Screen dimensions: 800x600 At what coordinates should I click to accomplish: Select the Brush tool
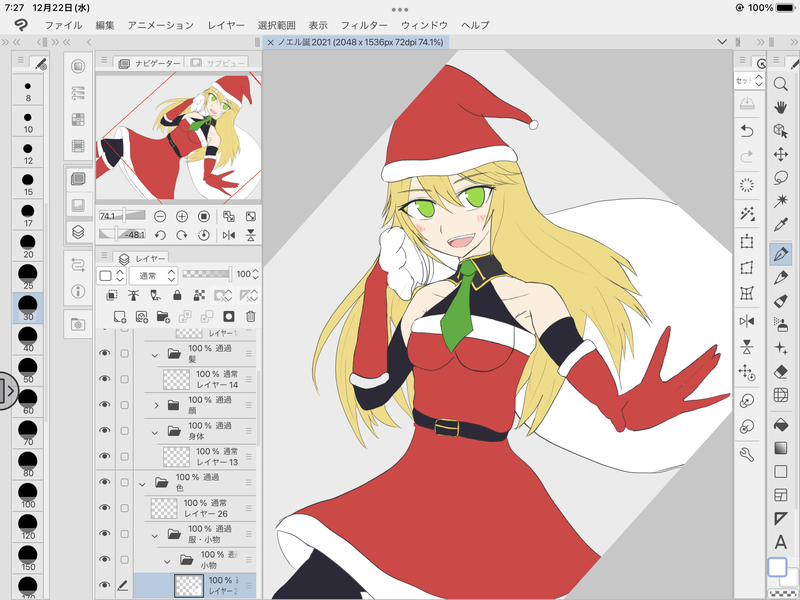(780, 301)
